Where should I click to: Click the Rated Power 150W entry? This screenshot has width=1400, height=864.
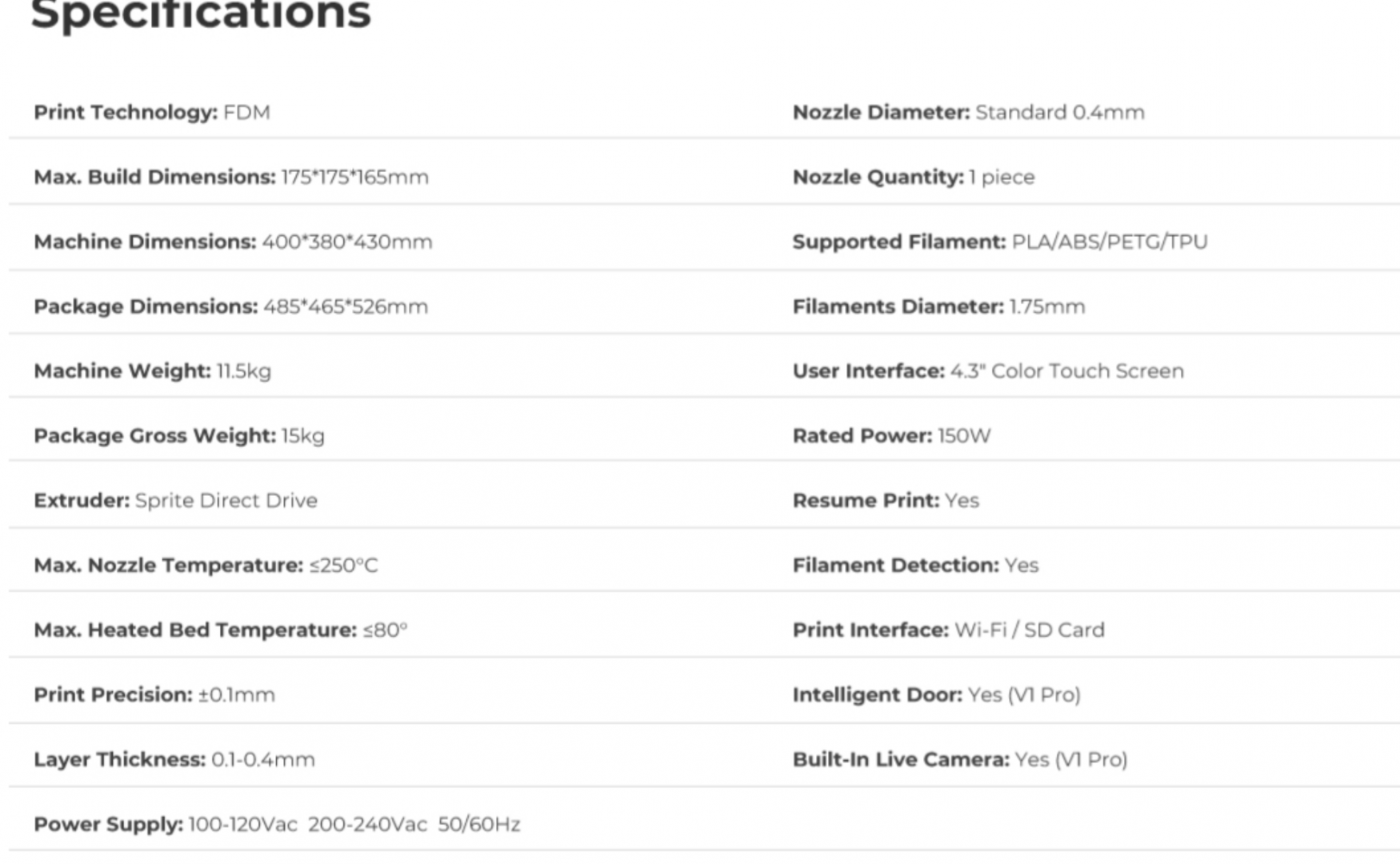pyautogui.click(x=891, y=436)
